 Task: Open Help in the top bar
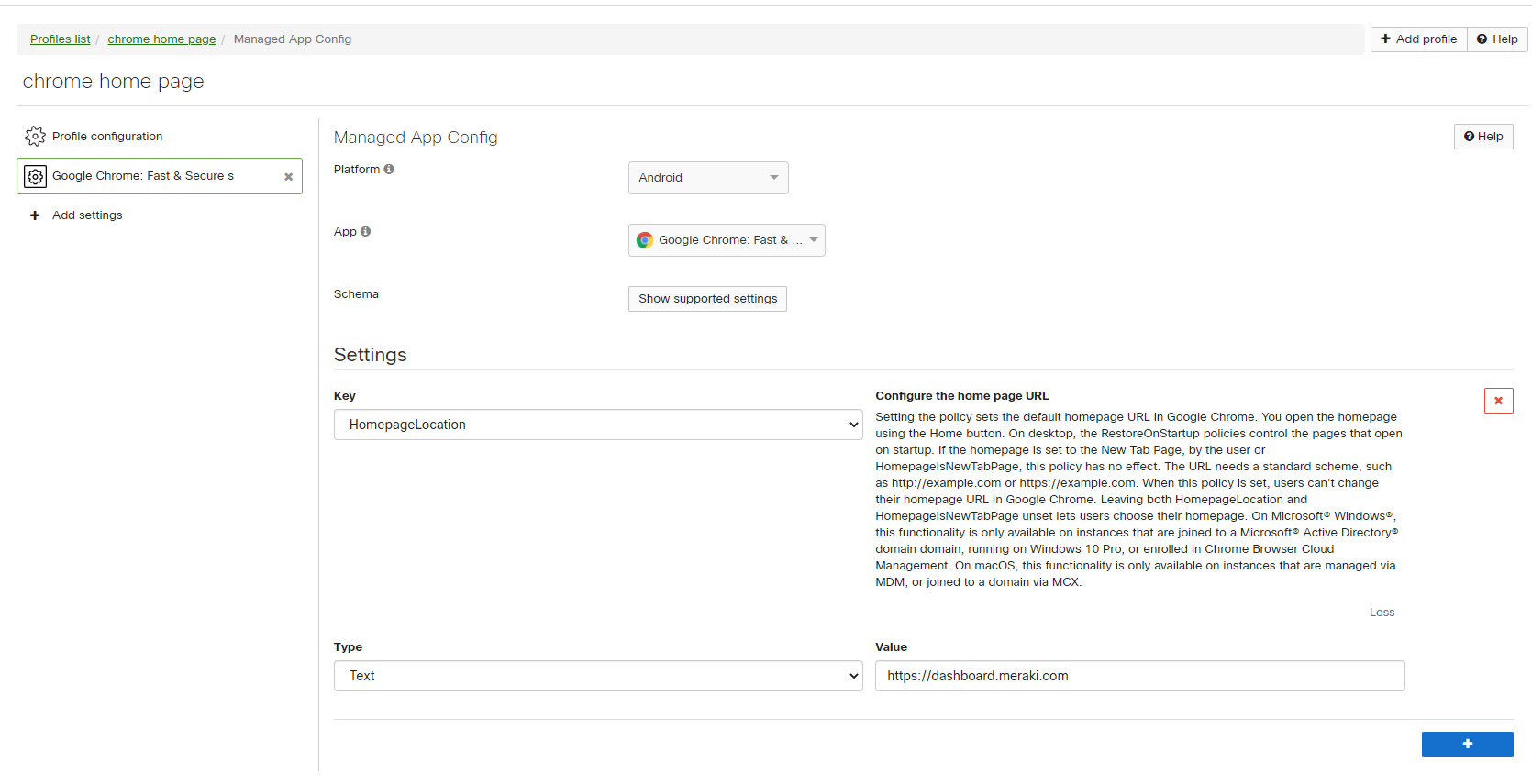(1497, 39)
